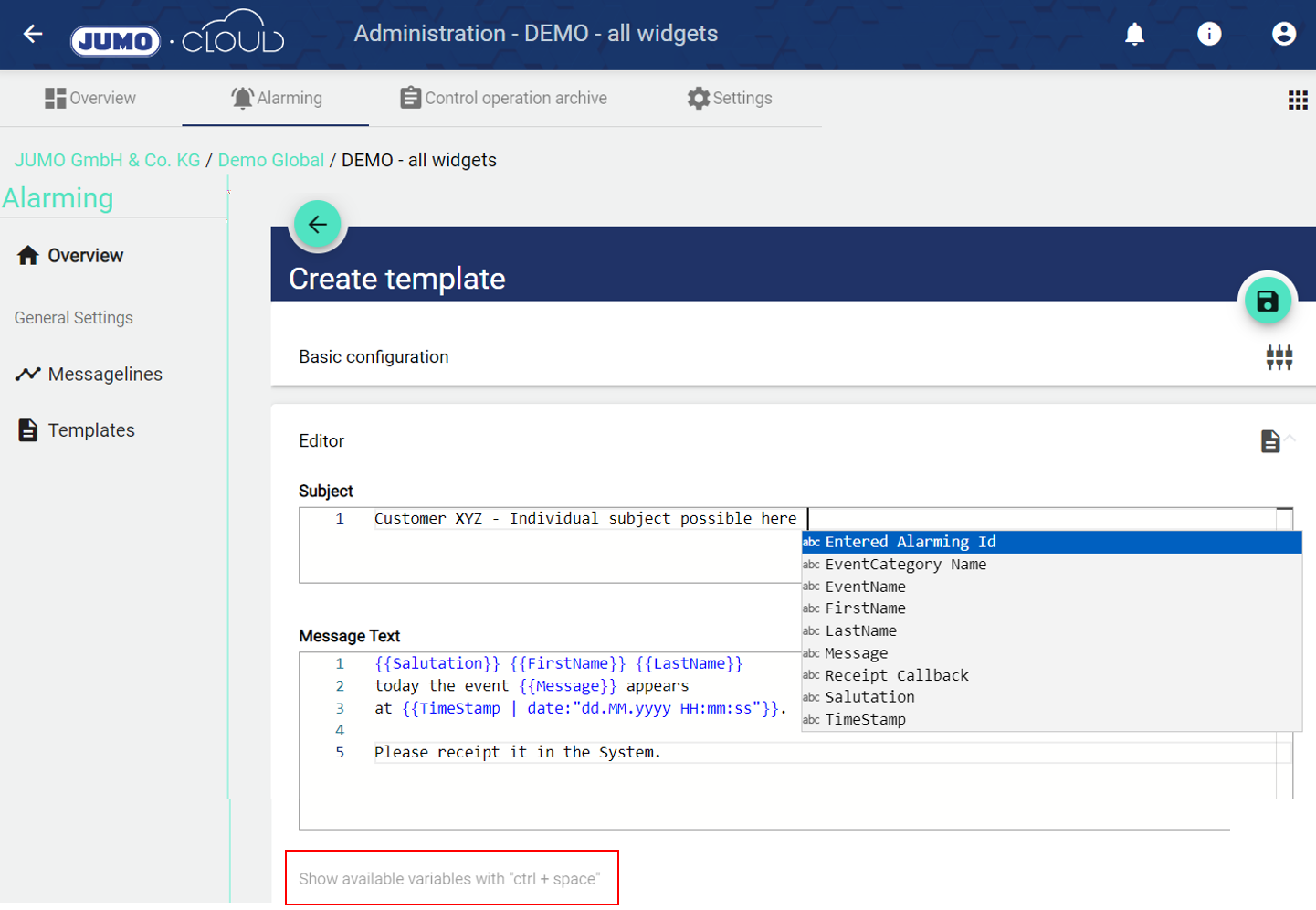Image resolution: width=1316 pixels, height=910 pixels.
Task: Go back using the header arrow
Action: (x=33, y=35)
